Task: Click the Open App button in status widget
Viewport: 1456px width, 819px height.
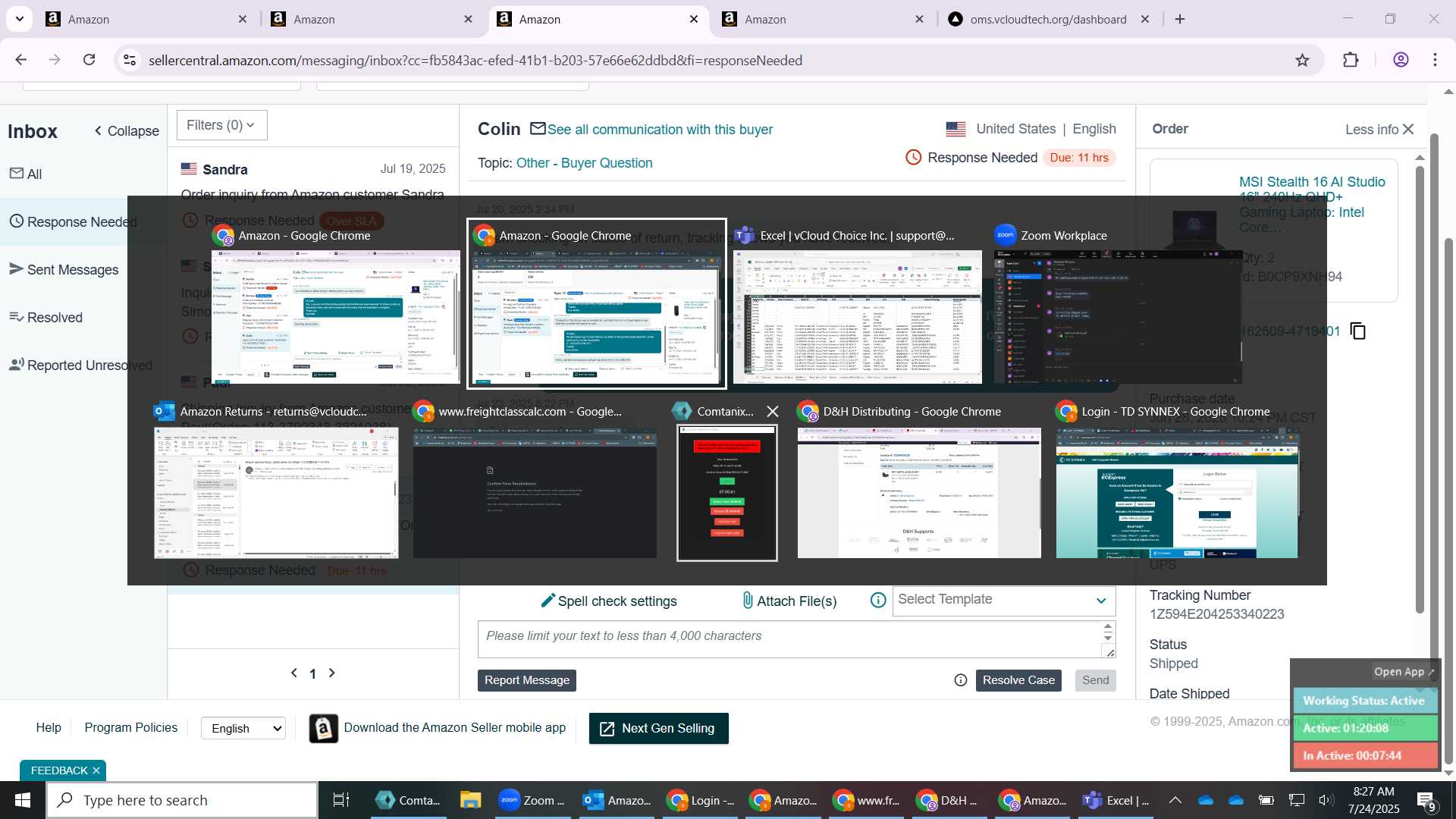Action: [1403, 672]
